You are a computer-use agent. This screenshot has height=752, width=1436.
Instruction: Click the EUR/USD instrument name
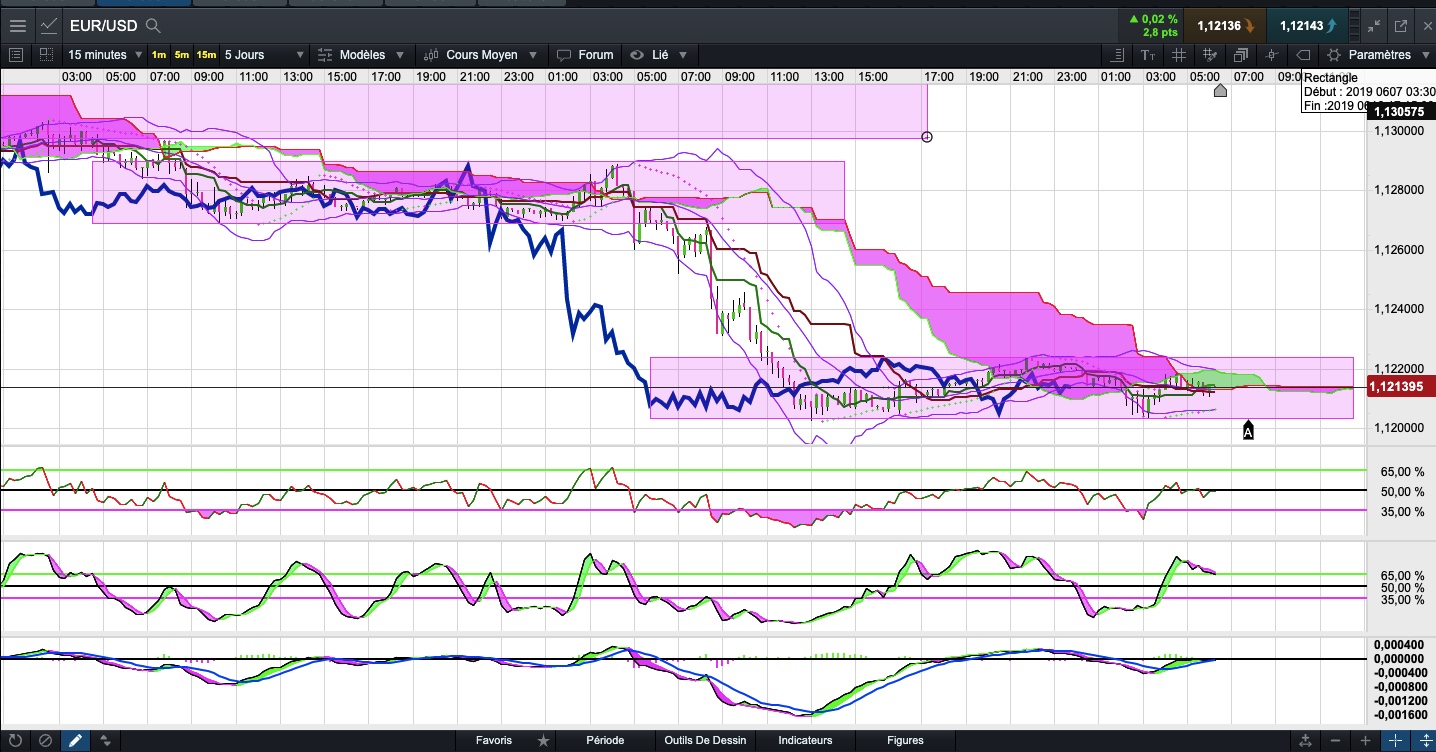click(103, 25)
